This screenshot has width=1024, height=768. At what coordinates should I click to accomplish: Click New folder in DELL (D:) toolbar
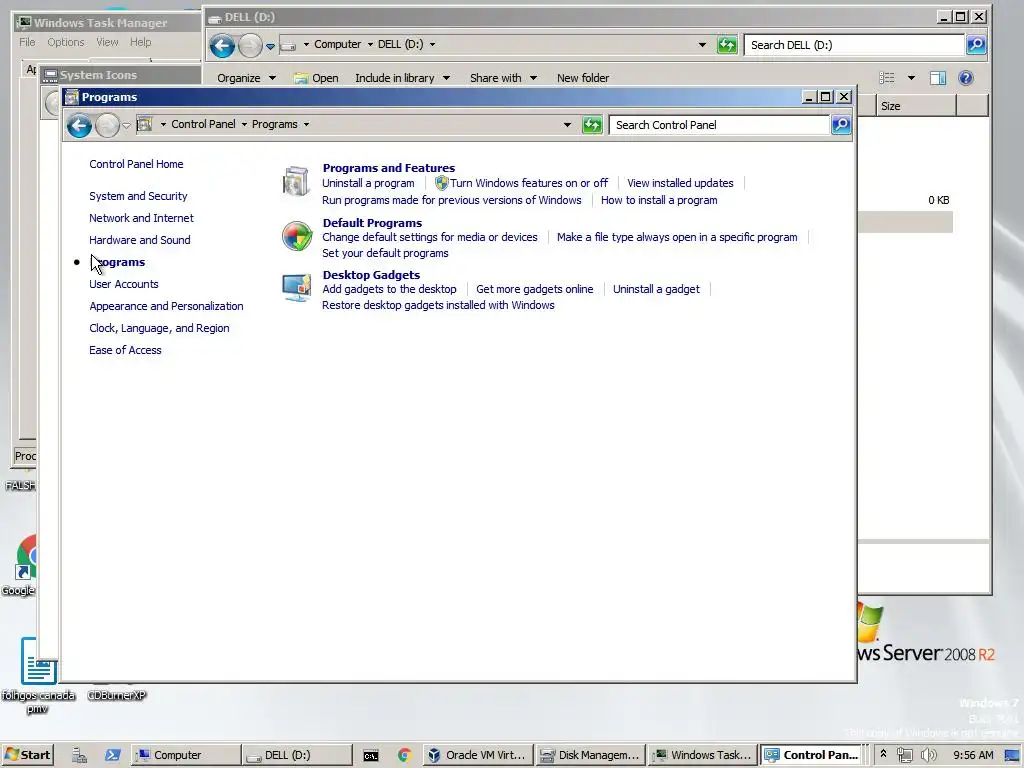click(583, 78)
